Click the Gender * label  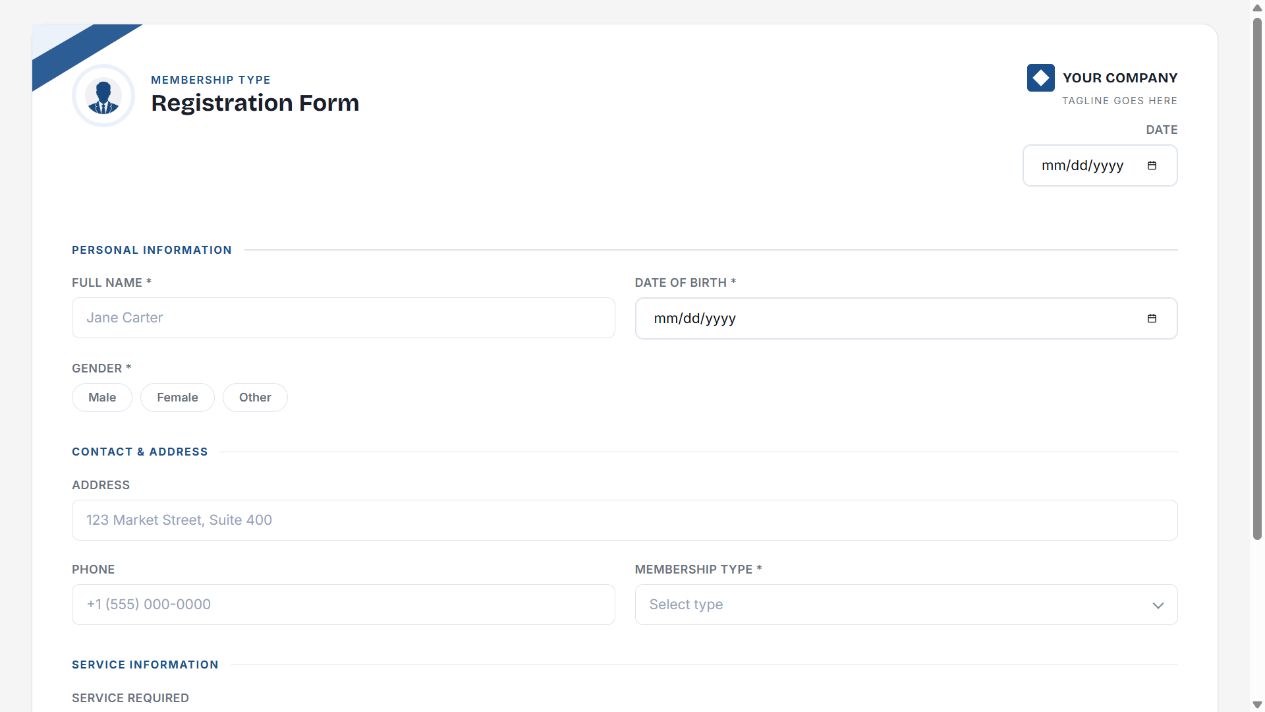(x=102, y=369)
